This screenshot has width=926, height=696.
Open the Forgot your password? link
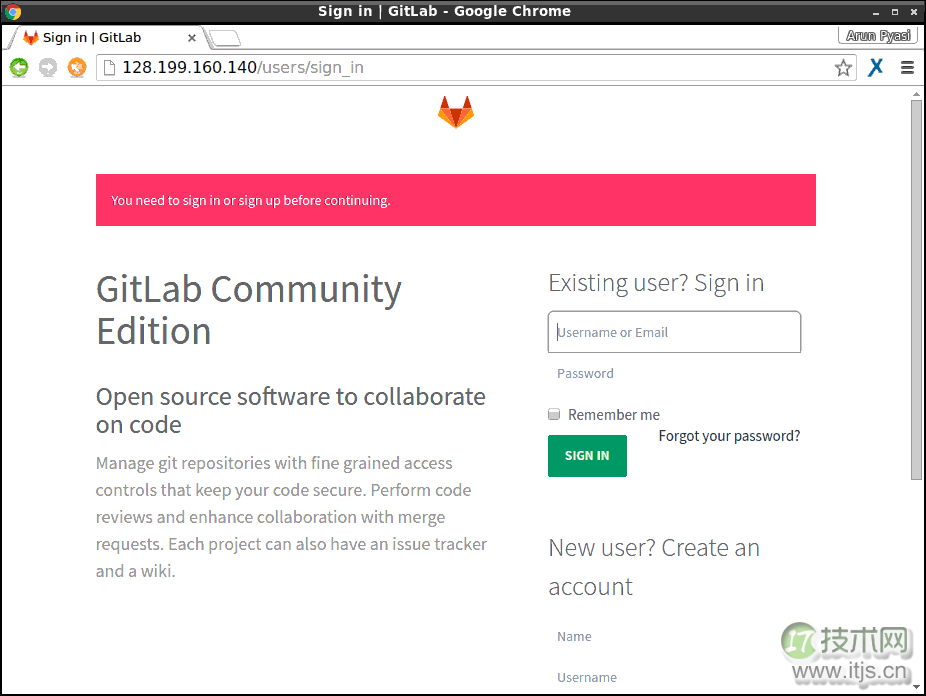pyautogui.click(x=729, y=436)
